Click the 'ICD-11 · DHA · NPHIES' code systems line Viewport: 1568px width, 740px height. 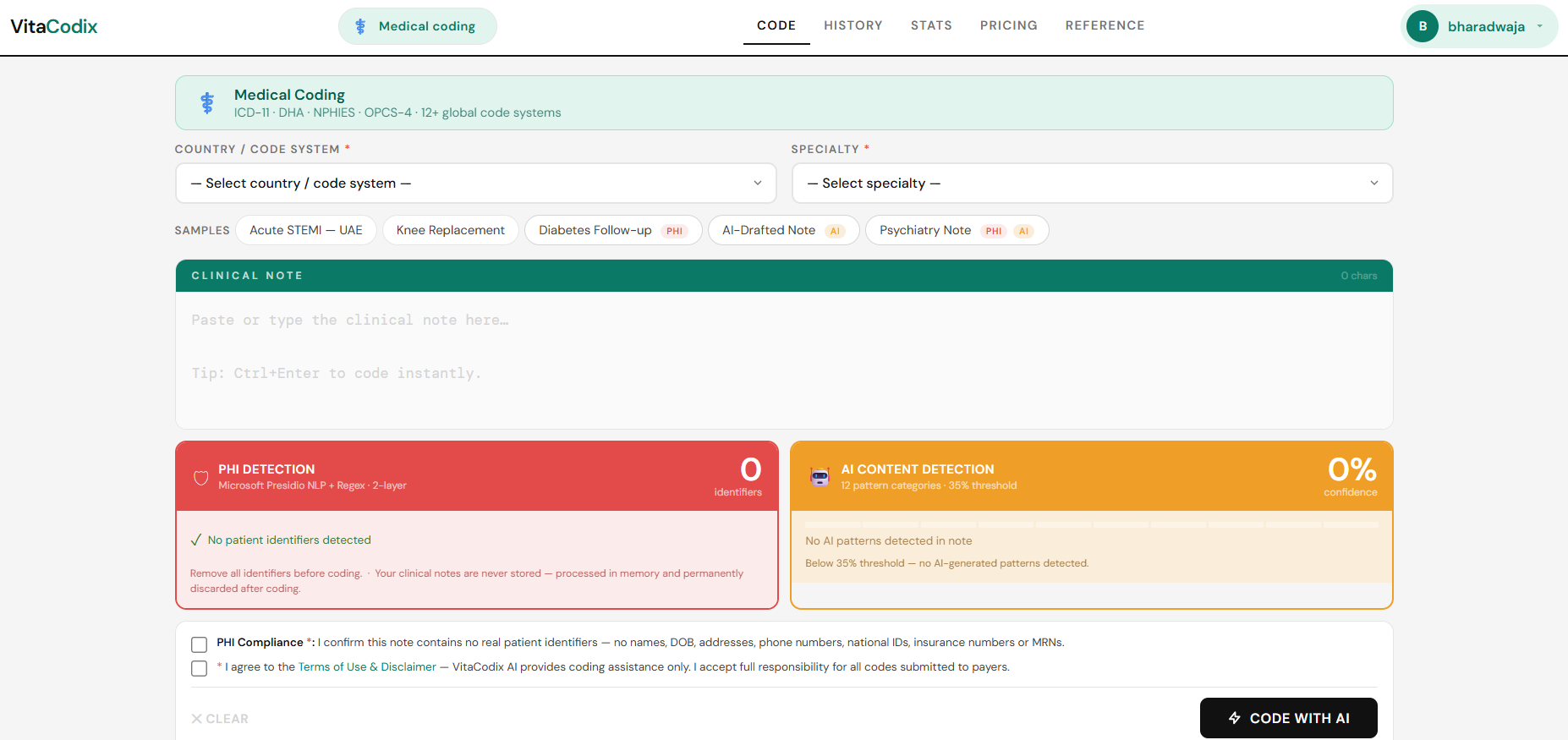[x=397, y=112]
